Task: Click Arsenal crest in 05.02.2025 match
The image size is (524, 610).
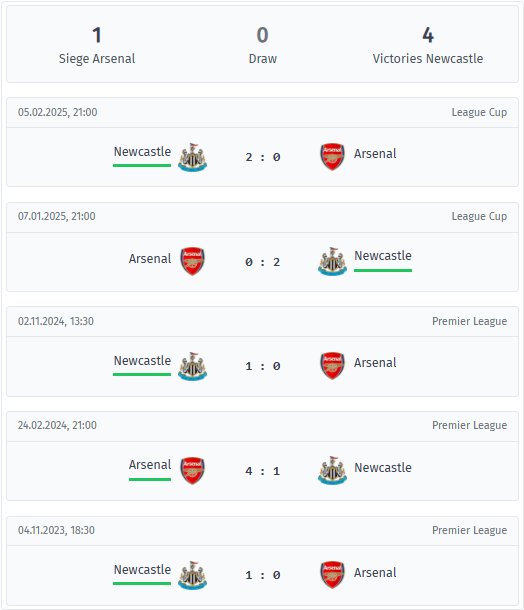Action: [x=333, y=157]
